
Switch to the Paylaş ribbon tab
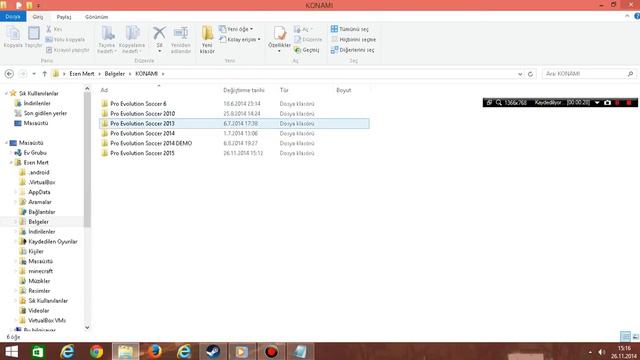pos(64,17)
